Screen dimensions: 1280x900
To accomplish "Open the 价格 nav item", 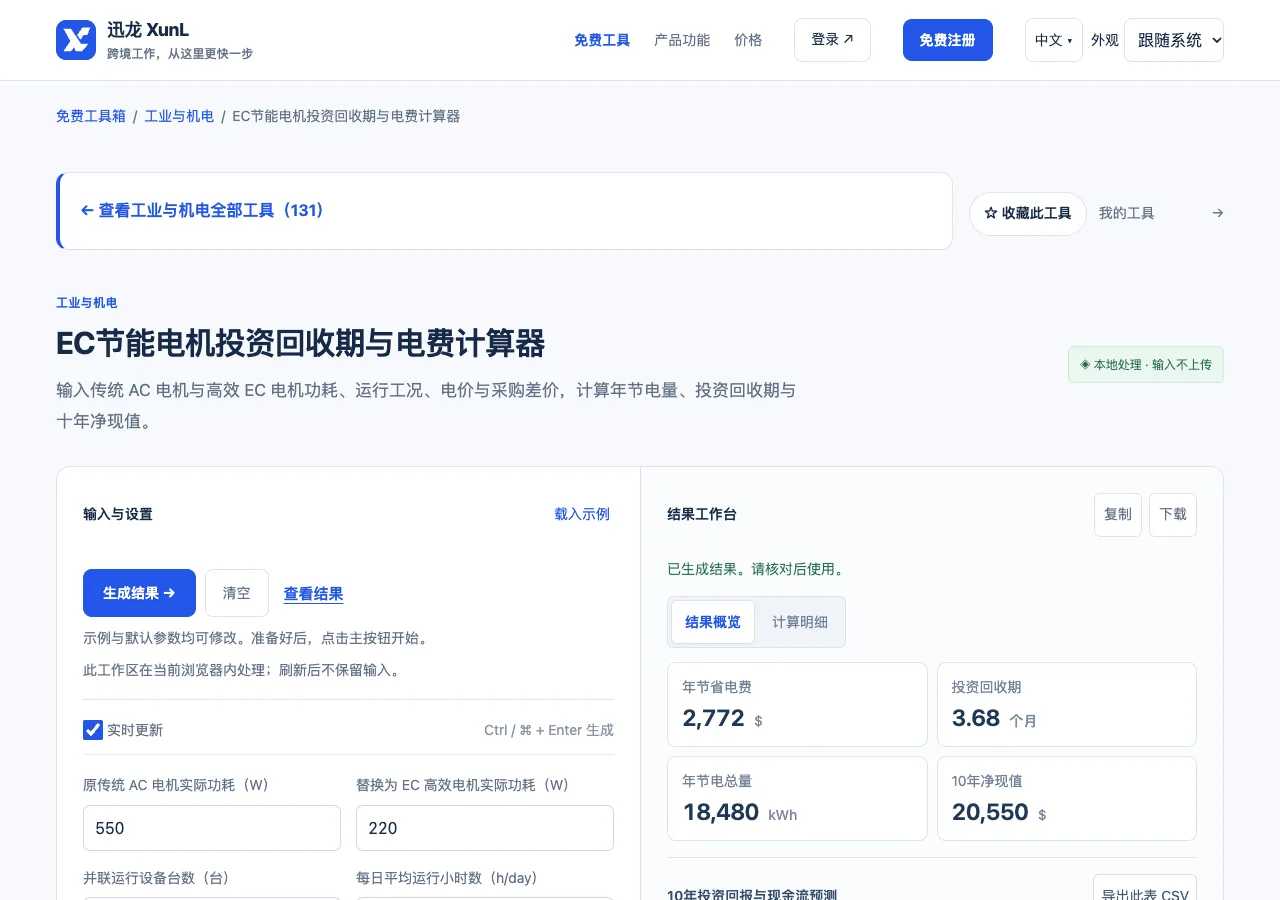I will (748, 40).
